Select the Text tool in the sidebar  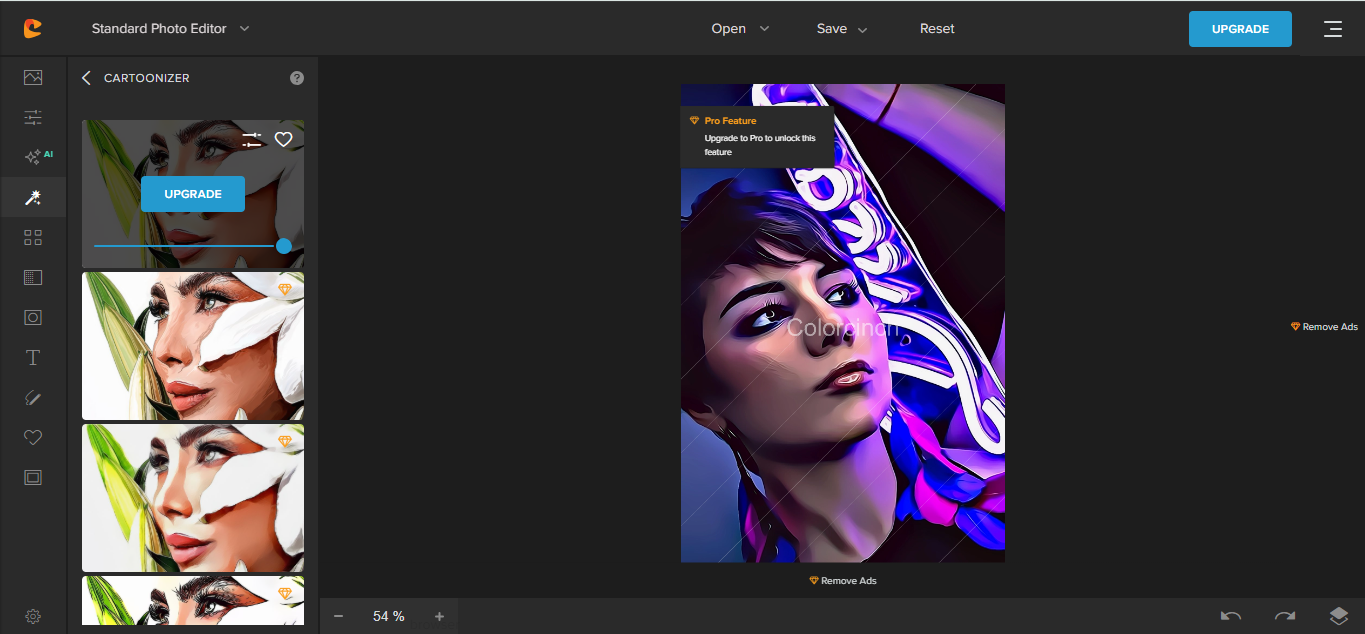[x=32, y=356]
